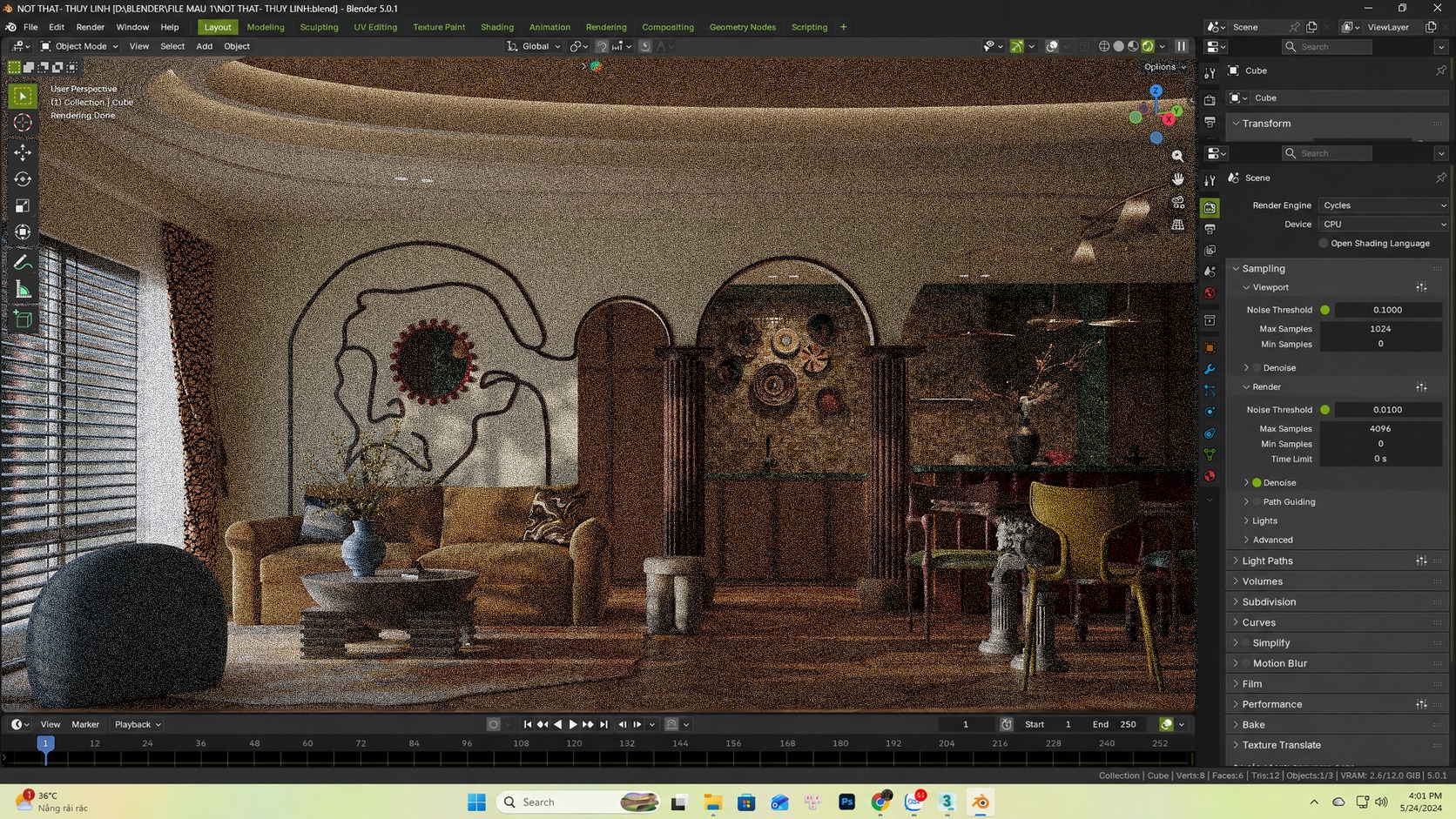Viewport: 1456px width, 819px height.
Task: Enable the Motion Blur checkbox
Action: [1246, 663]
